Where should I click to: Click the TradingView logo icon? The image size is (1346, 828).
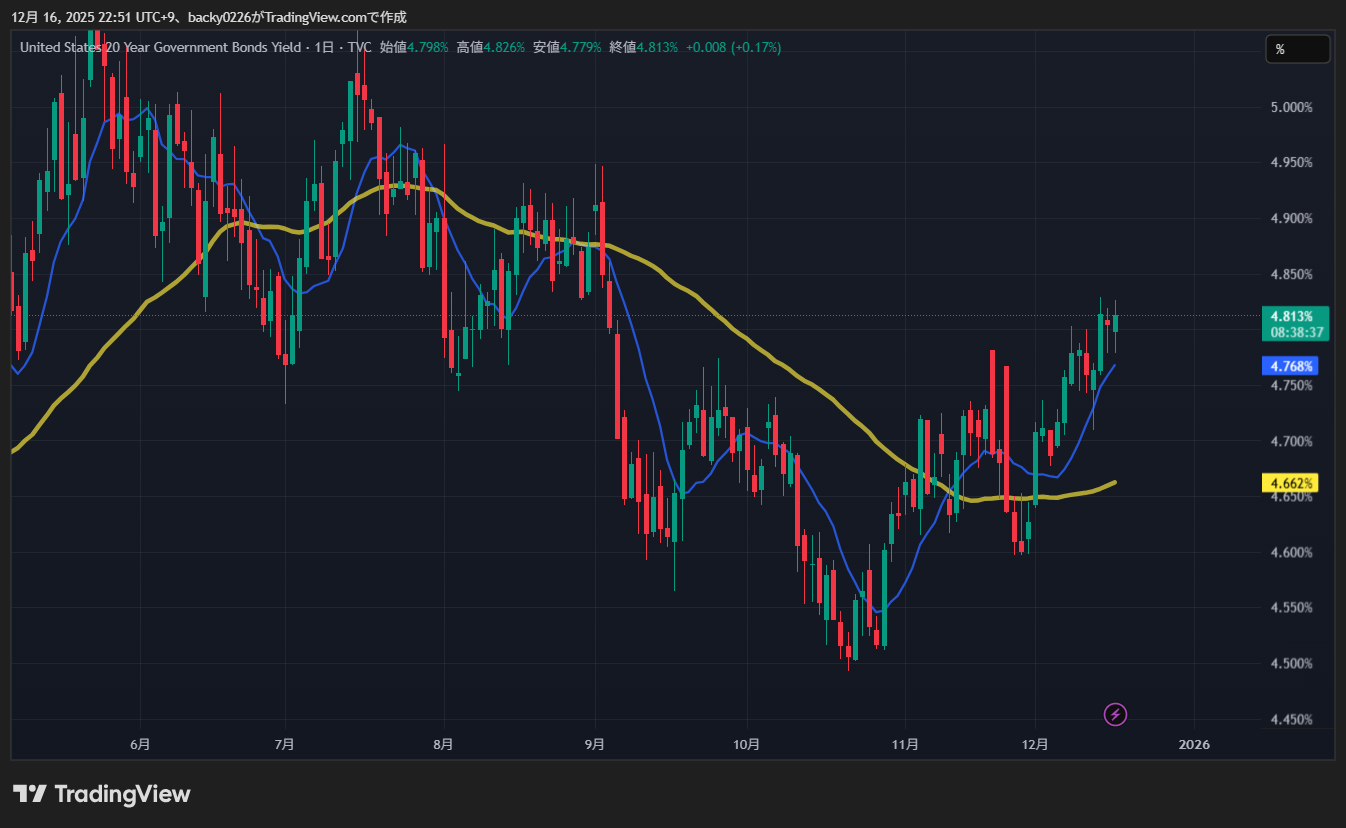coord(29,794)
